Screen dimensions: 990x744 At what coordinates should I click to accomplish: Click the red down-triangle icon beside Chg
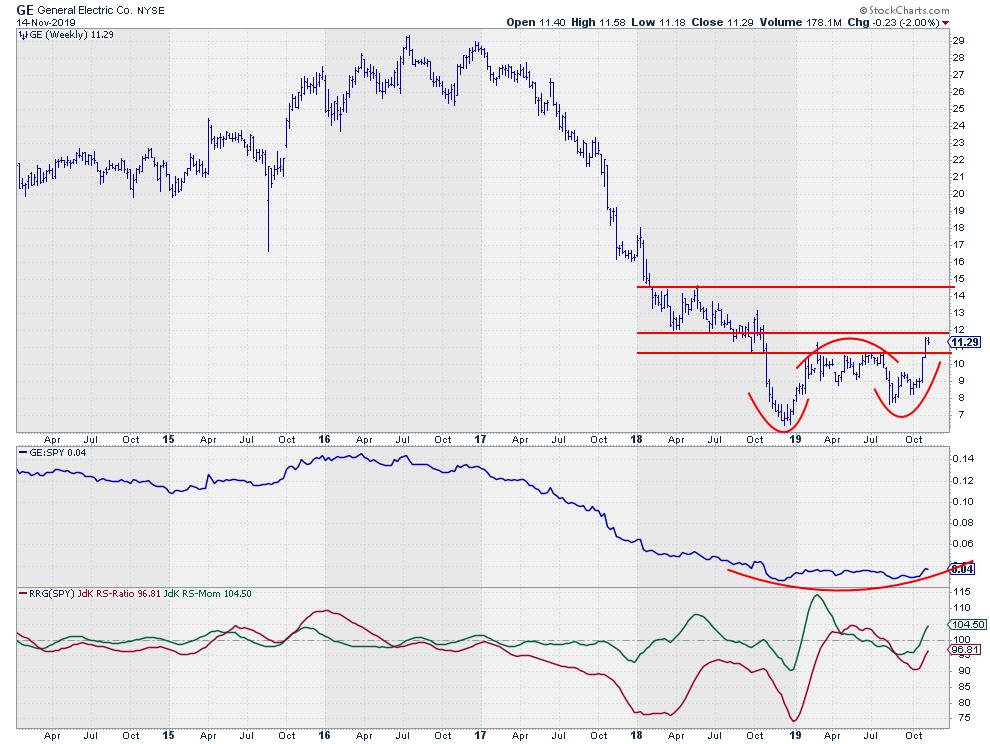tap(945, 23)
